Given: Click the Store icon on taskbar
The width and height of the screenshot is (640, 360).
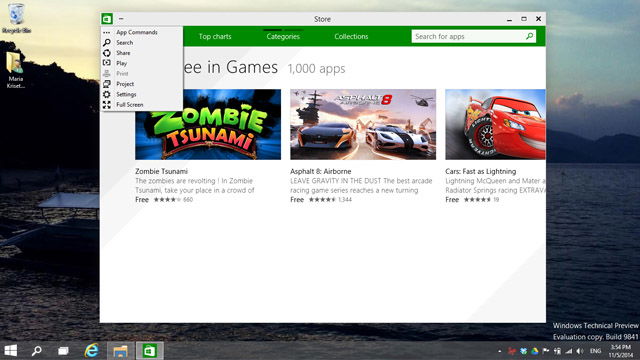Looking at the screenshot, I should 149,351.
